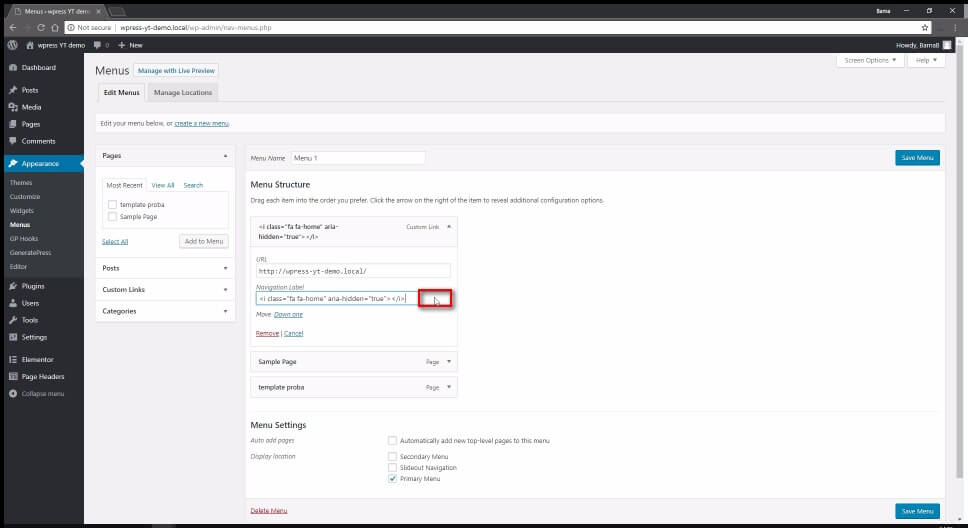Collapse the admin sidebar menu
Viewport: 968px width, 528px height.
[43, 393]
